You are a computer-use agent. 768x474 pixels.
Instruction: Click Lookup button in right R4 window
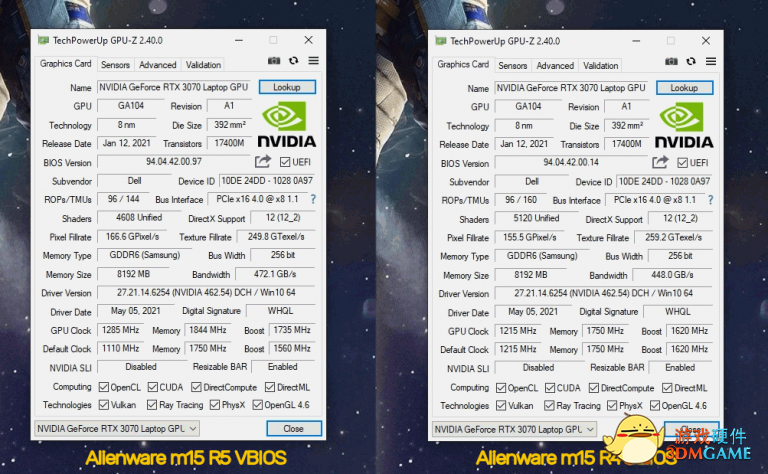pyautogui.click(x=684, y=88)
